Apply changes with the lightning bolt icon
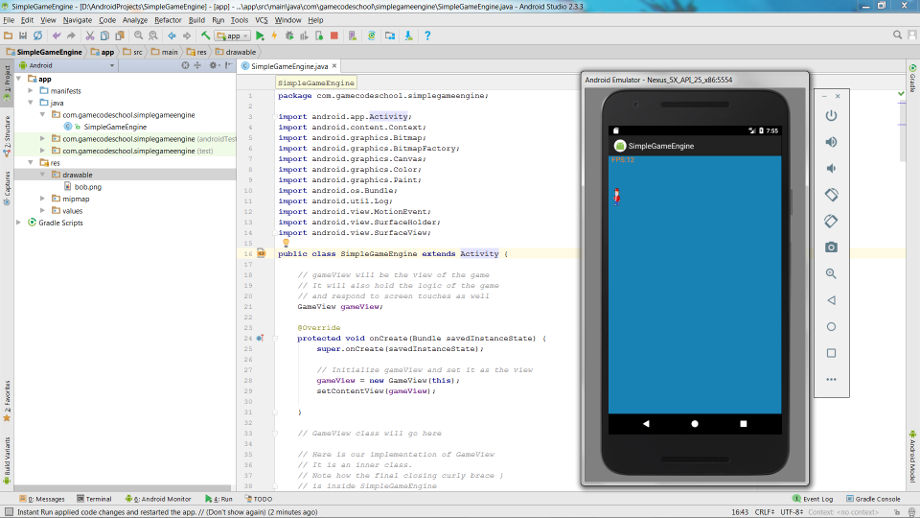This screenshot has height=518, width=920. (274, 36)
